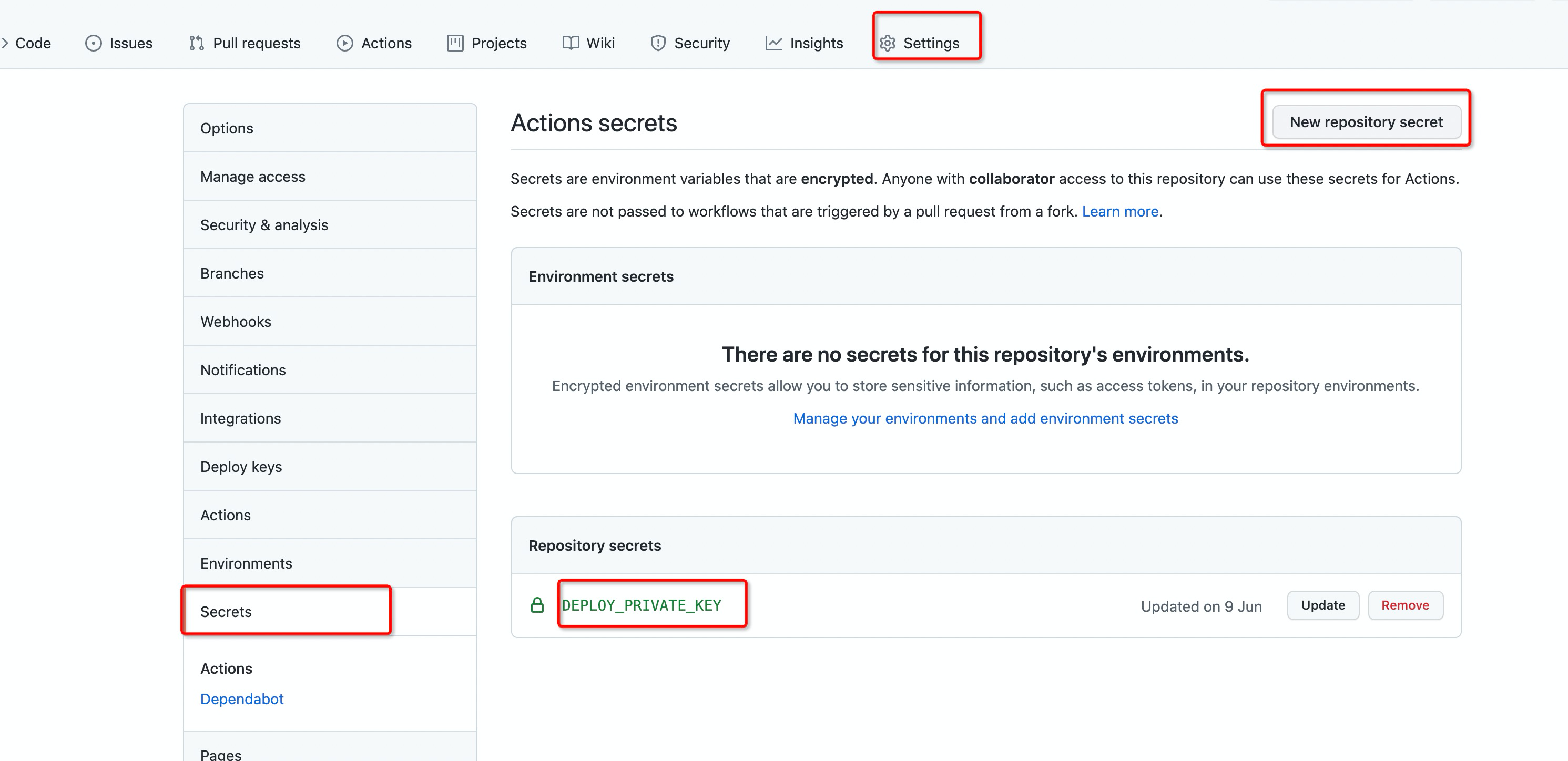Click the Remove button for DEPLOY_PRIVATE_KEY
Viewport: 1568px width, 761px height.
point(1405,605)
